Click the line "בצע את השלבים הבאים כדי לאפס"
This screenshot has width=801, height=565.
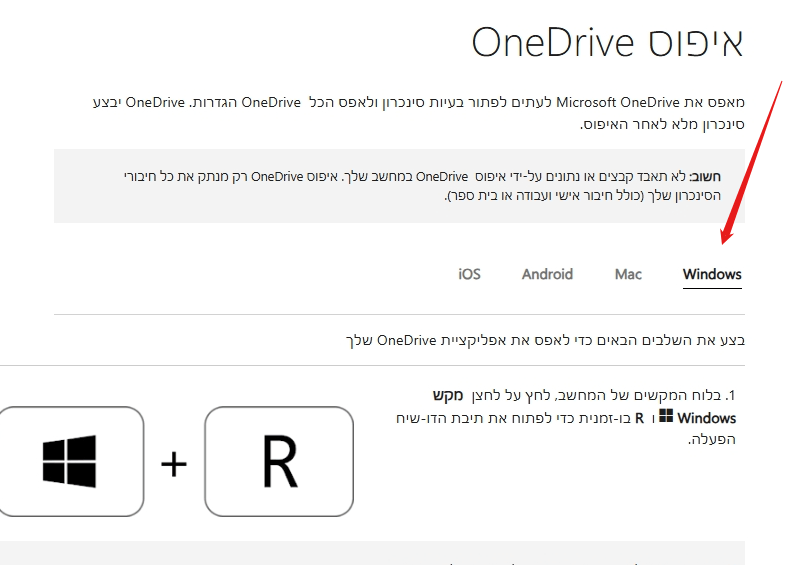(545, 340)
